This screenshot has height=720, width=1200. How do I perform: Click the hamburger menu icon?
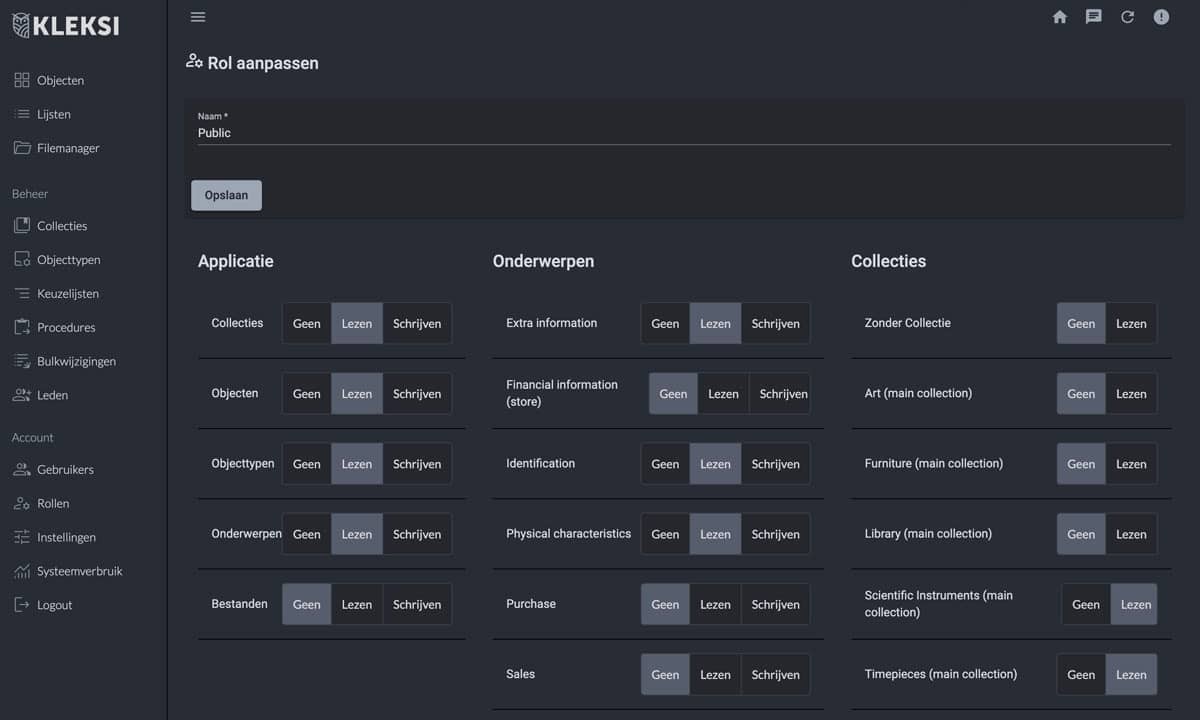coord(198,17)
